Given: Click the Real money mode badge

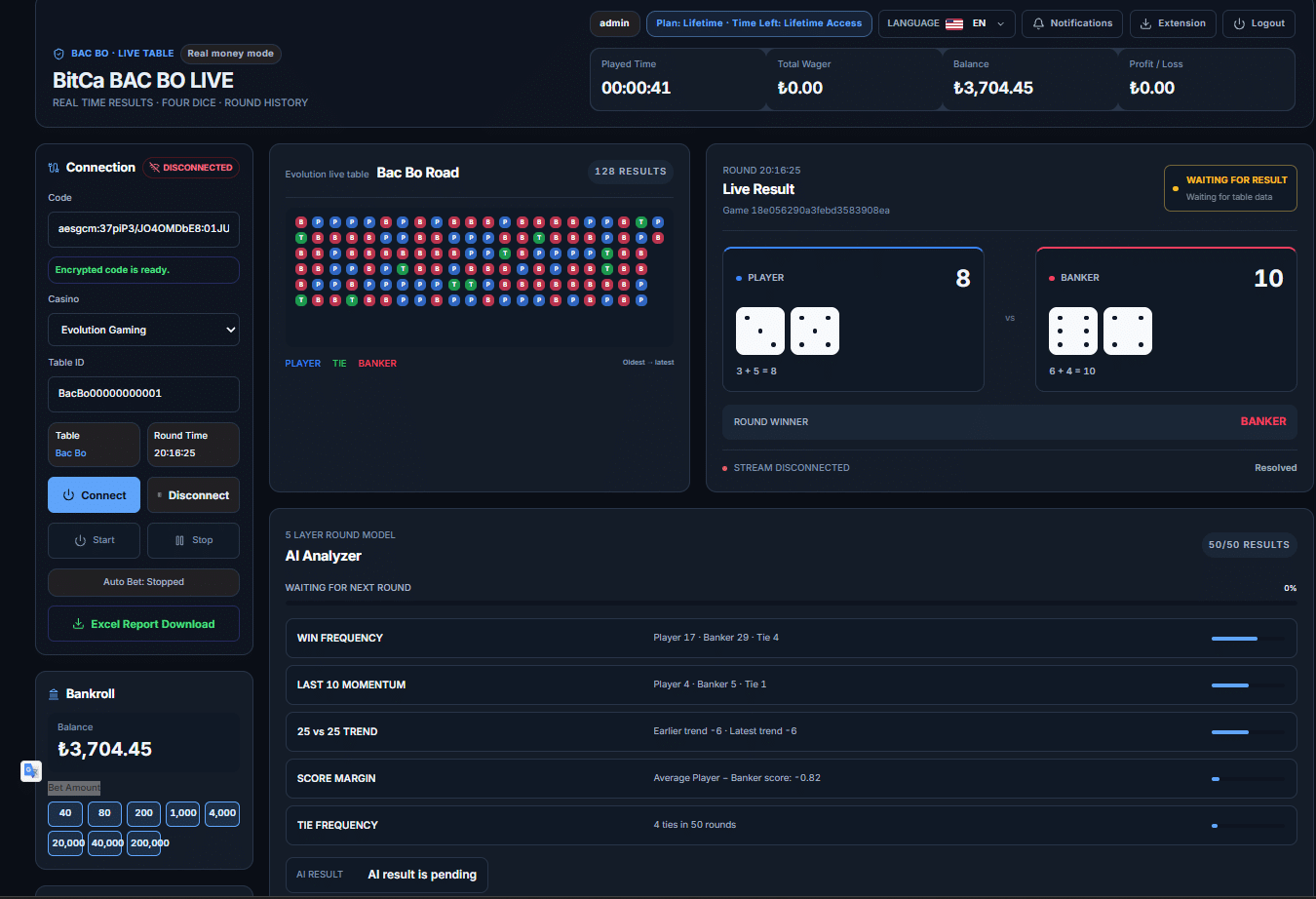Looking at the screenshot, I should (x=231, y=54).
